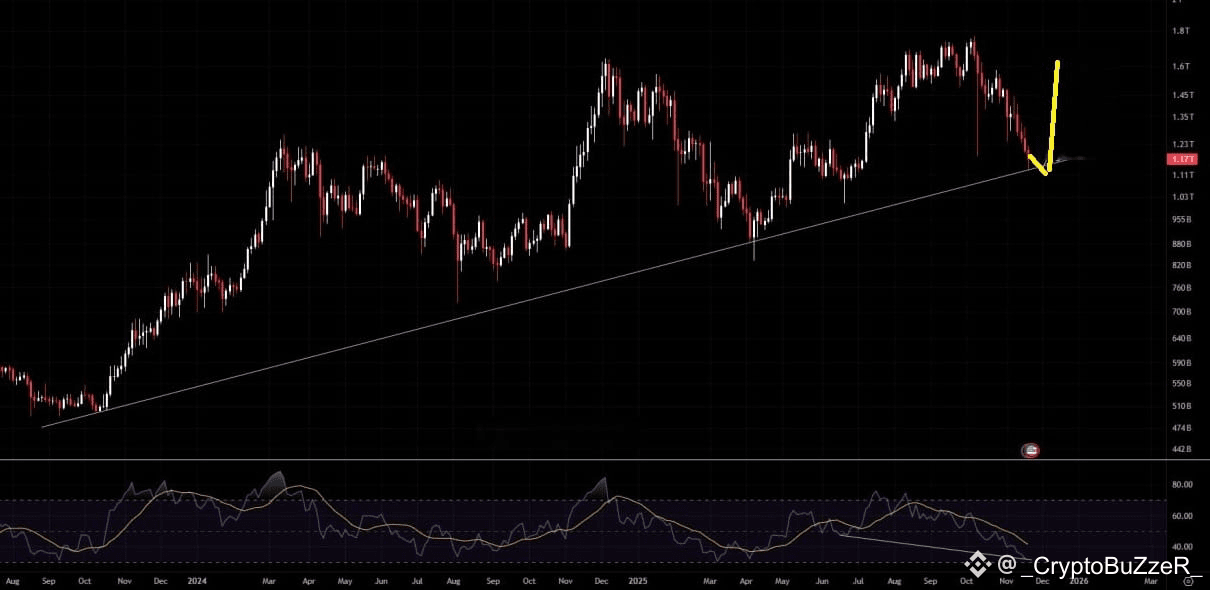The height and width of the screenshot is (590, 1210).
Task: Click the 880B price axis label
Action: pos(1182,244)
